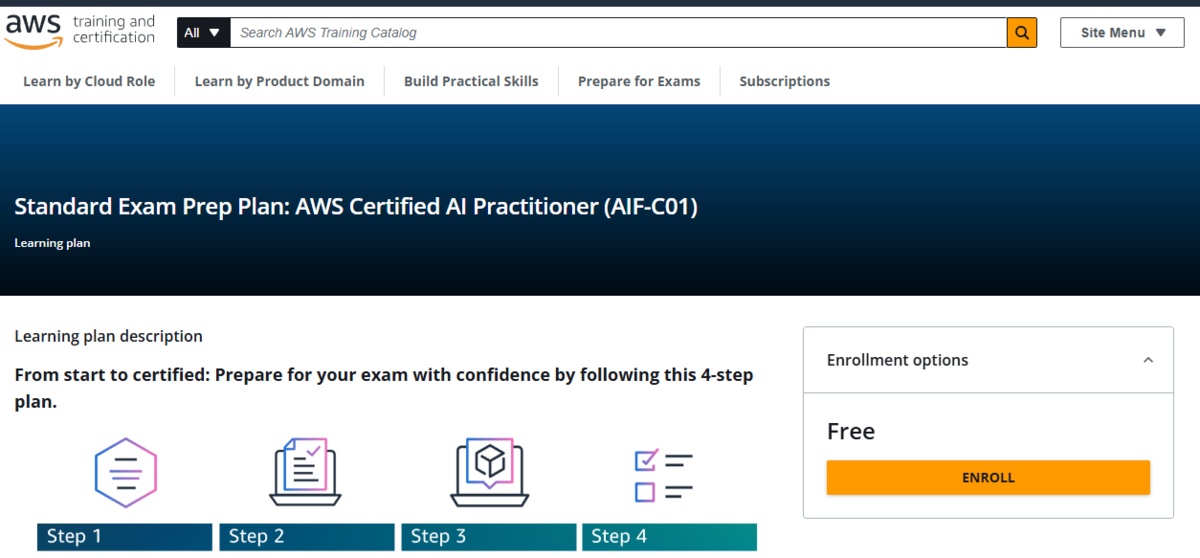
Task: Select the Step 4 banner label
Action: click(670, 537)
